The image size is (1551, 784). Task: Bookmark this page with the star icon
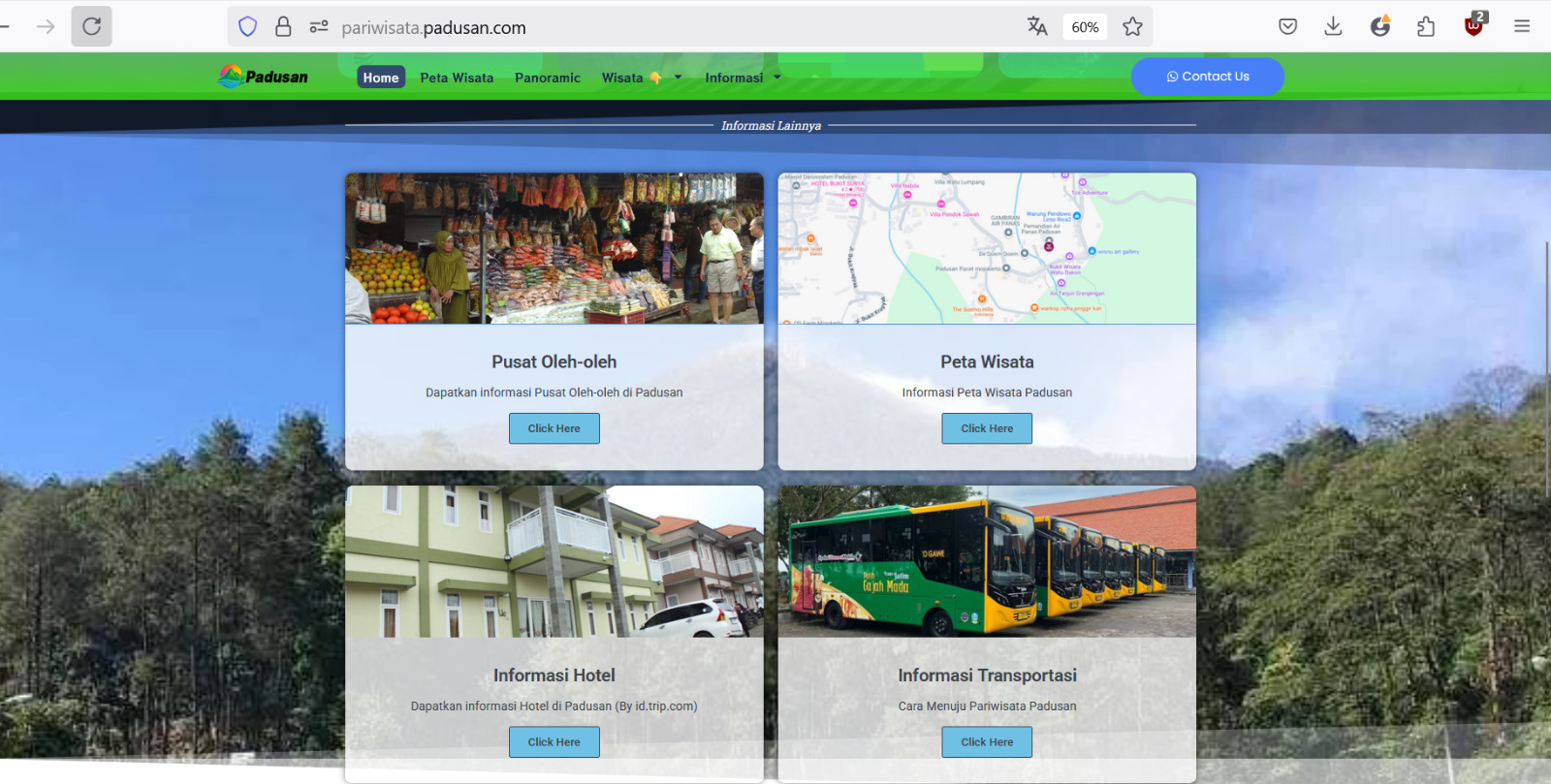(x=1132, y=27)
